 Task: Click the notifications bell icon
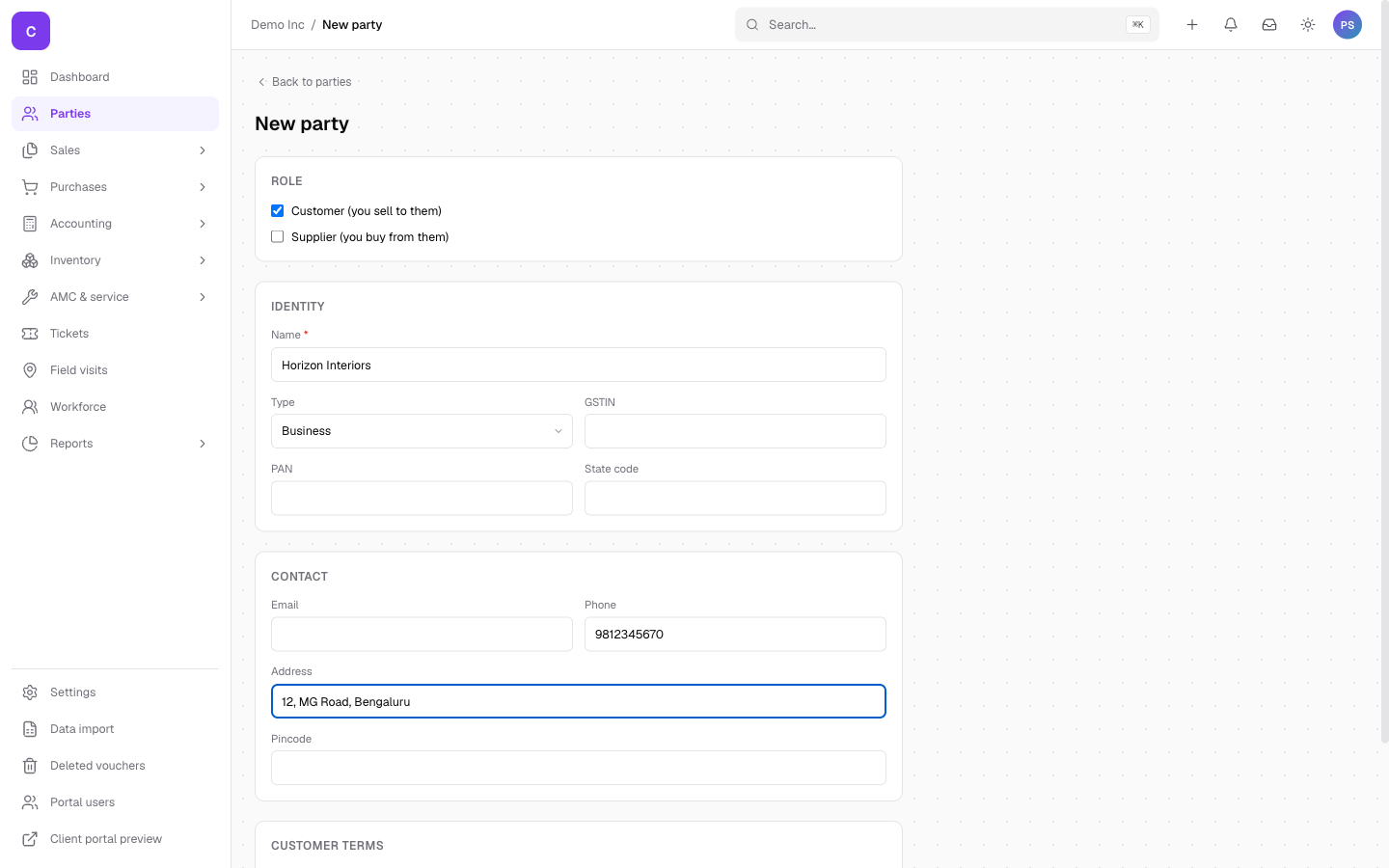(x=1231, y=25)
